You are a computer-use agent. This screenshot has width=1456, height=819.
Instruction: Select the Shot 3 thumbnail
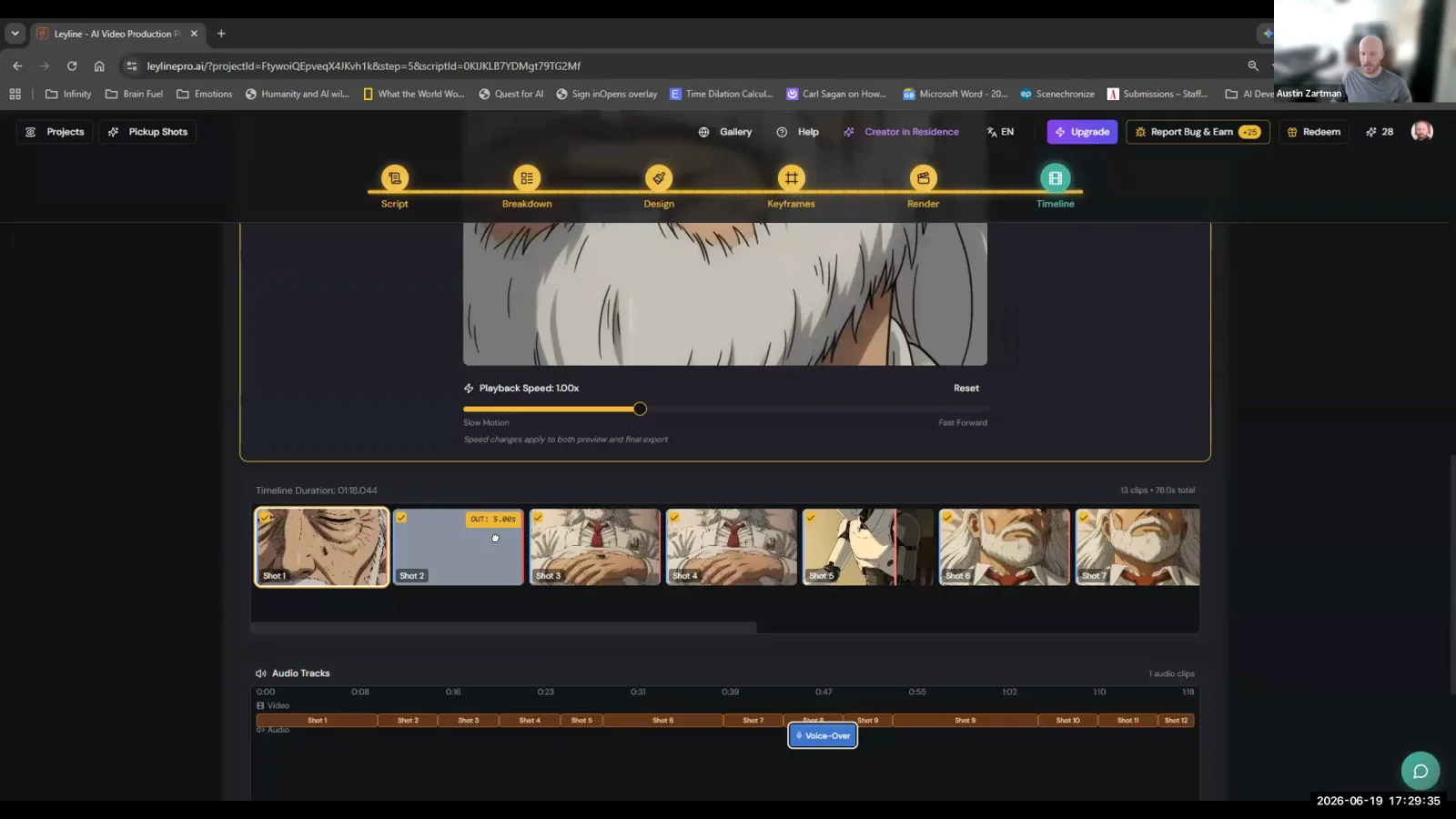pos(595,547)
